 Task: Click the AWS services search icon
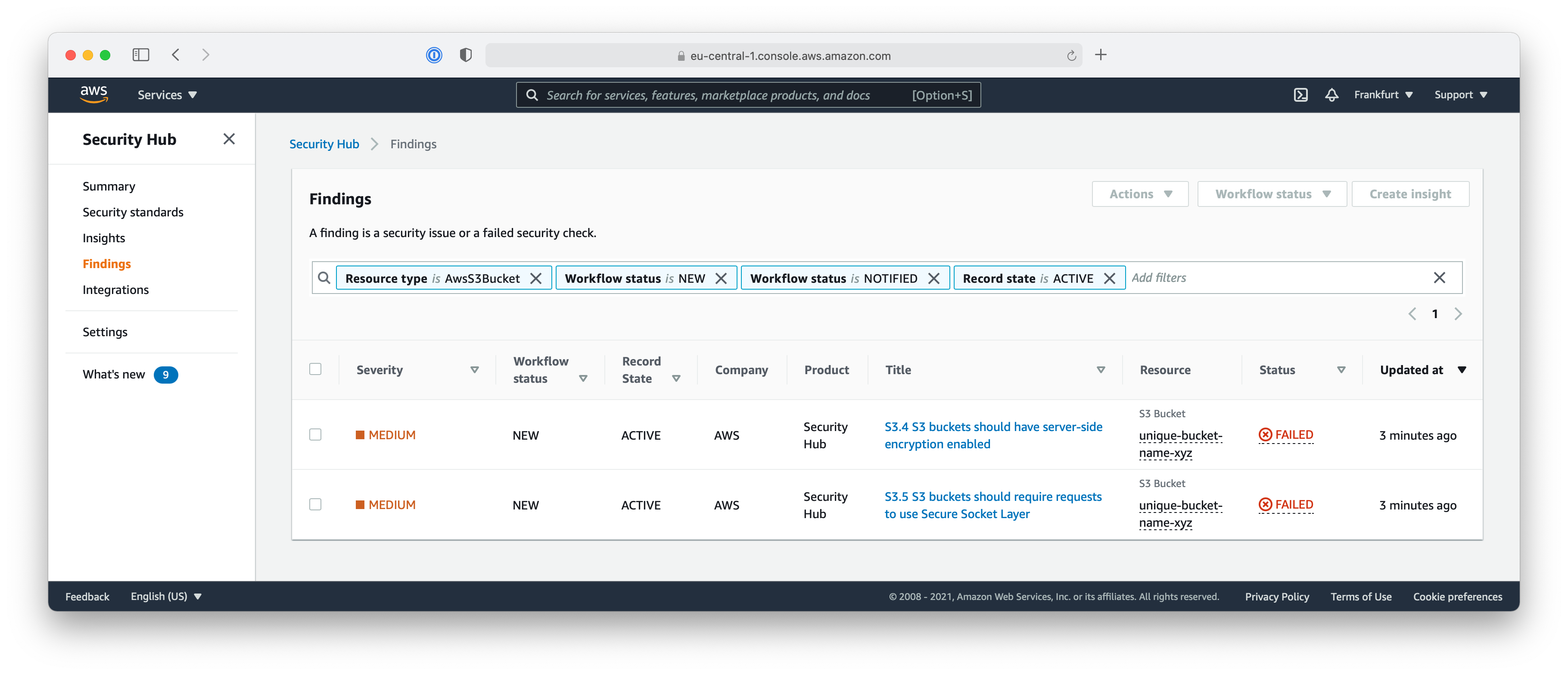click(x=532, y=94)
